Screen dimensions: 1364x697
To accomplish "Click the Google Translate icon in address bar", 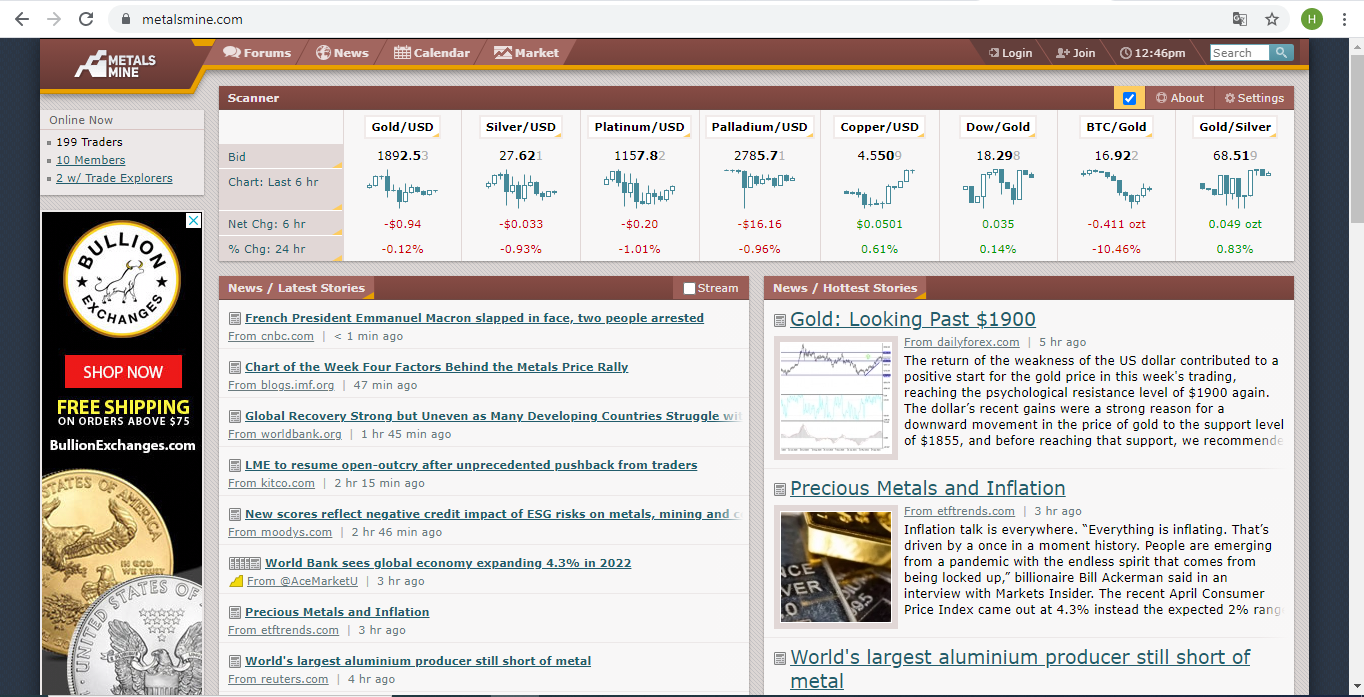I will click(x=1239, y=19).
